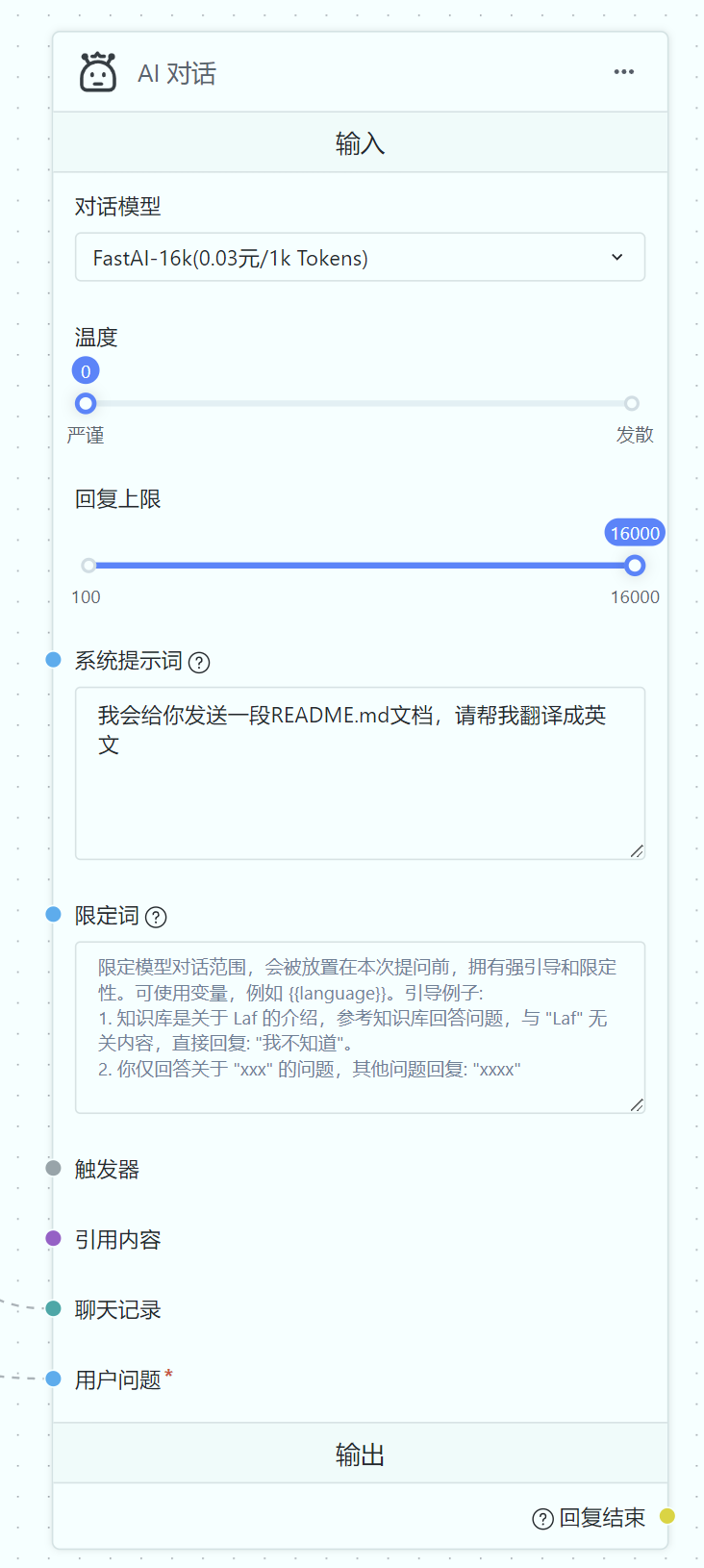Open the 对话模型 dropdown
Screen dimensions: 704x1568
pyautogui.click(x=360, y=257)
